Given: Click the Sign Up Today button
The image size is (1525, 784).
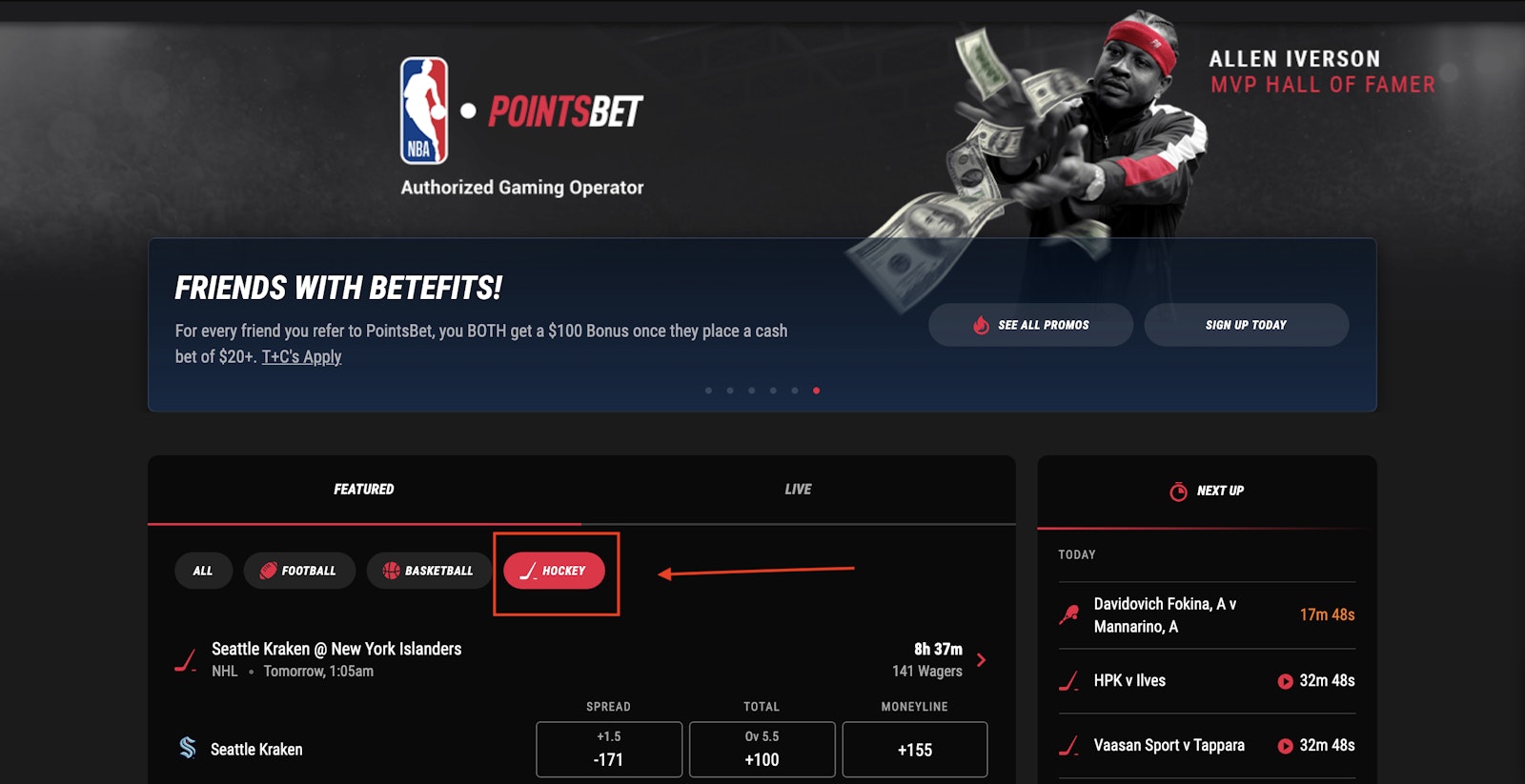Looking at the screenshot, I should pyautogui.click(x=1246, y=325).
